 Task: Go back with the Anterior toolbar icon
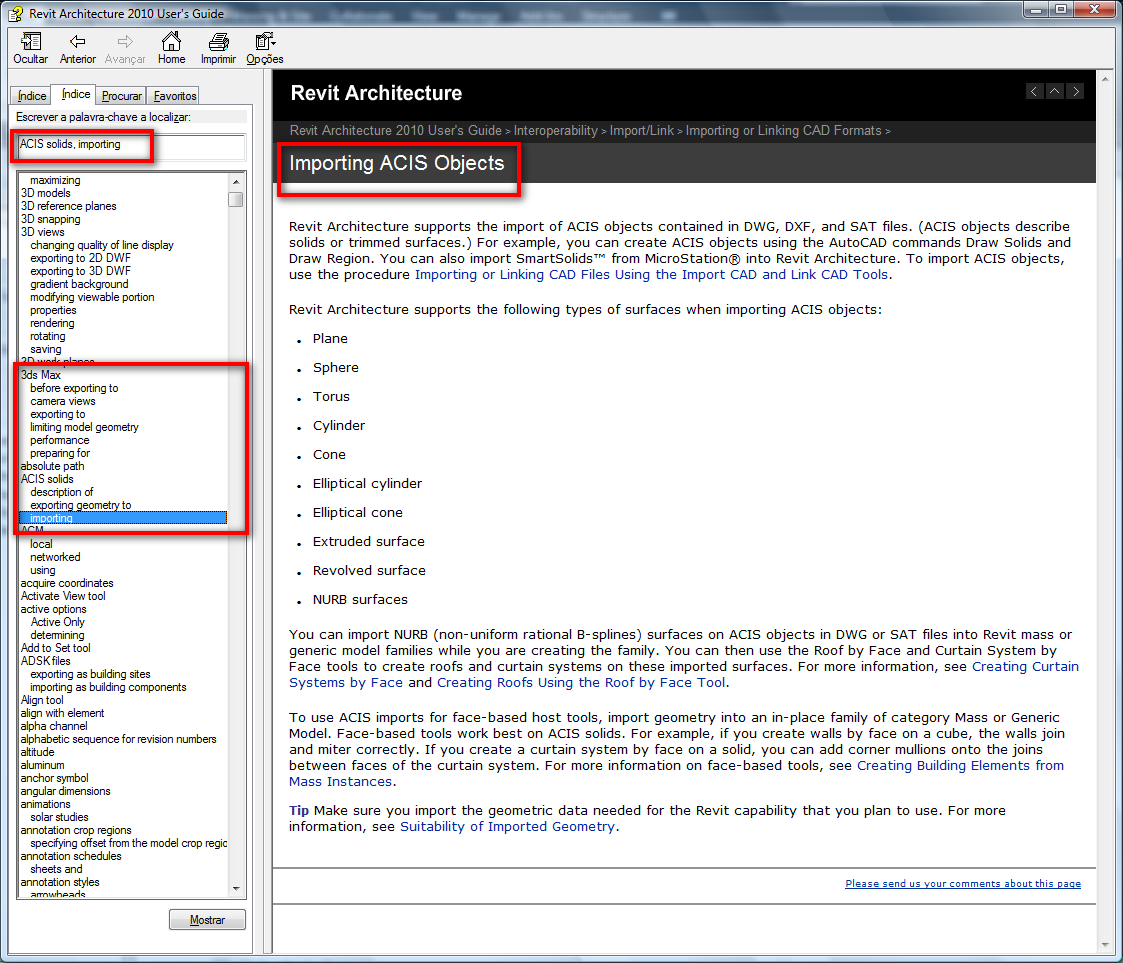tap(77, 48)
